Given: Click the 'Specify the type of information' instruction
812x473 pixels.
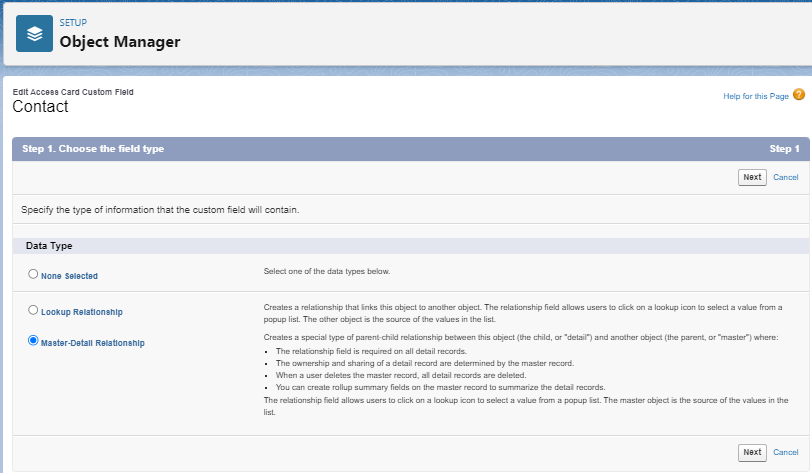Looking at the screenshot, I should tap(160, 210).
